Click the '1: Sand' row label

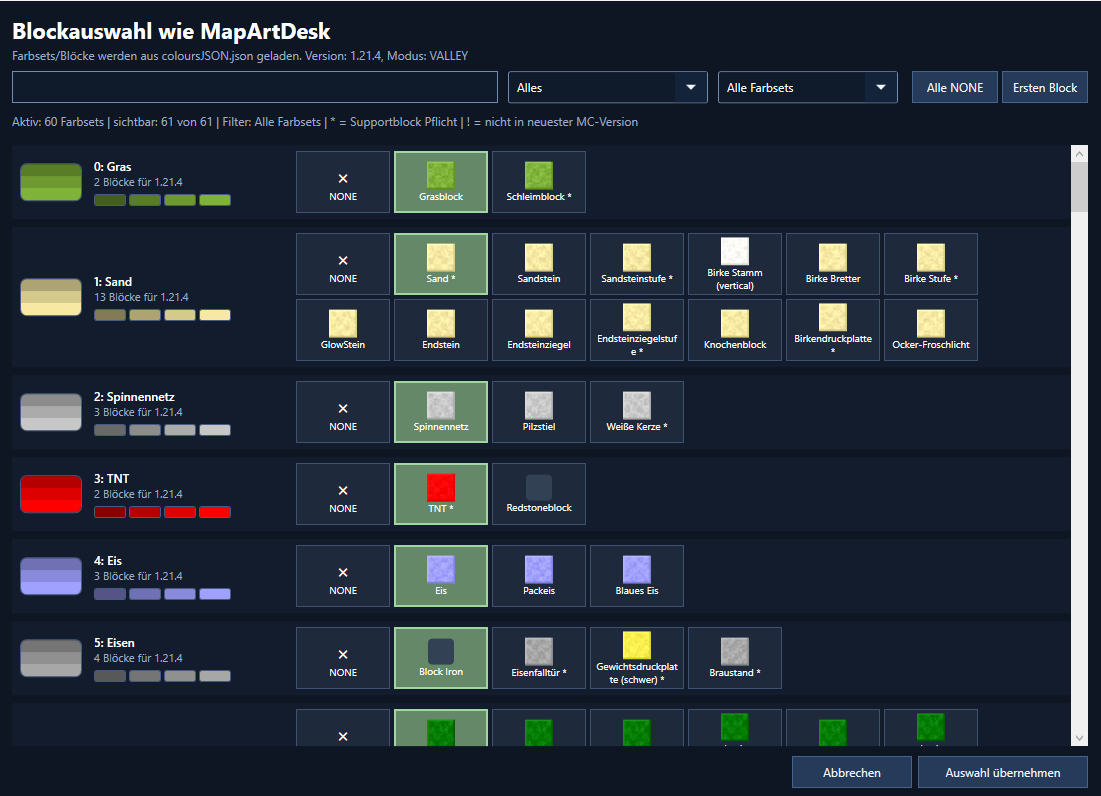[x=113, y=281]
